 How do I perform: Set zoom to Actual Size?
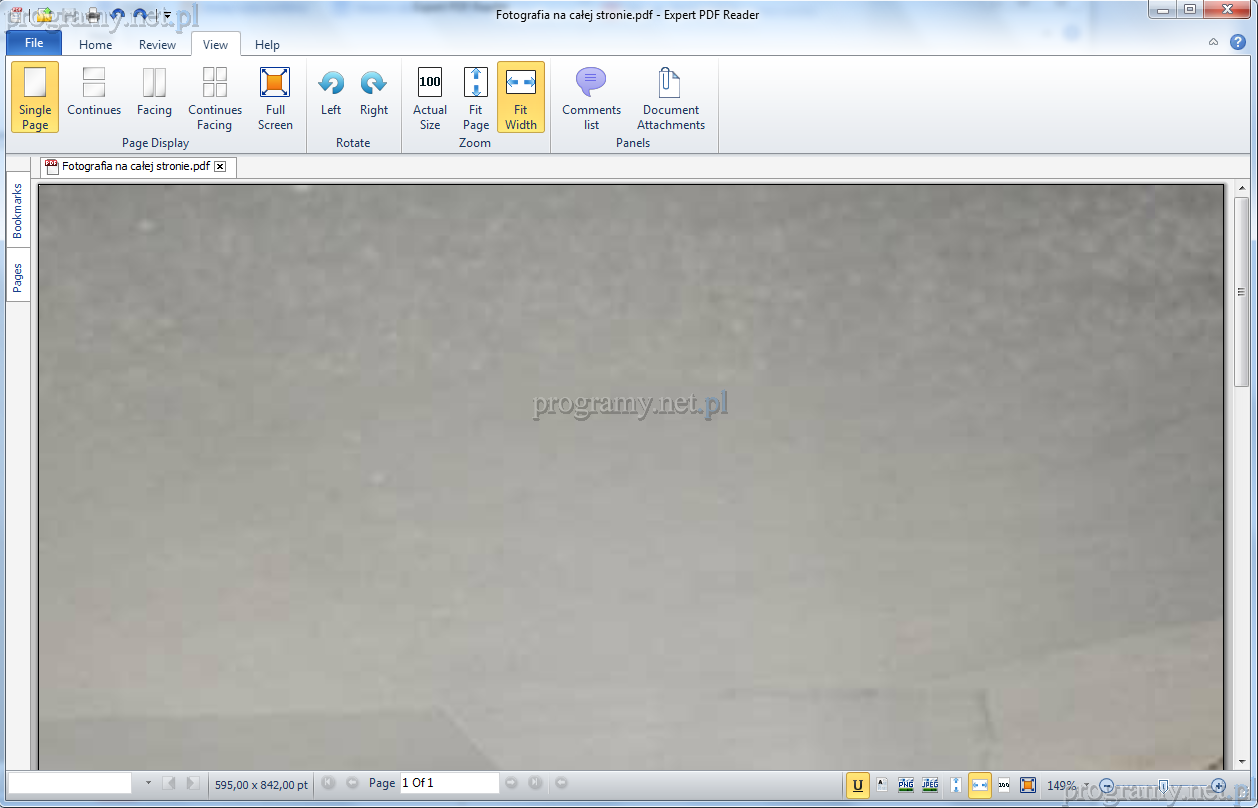point(430,98)
